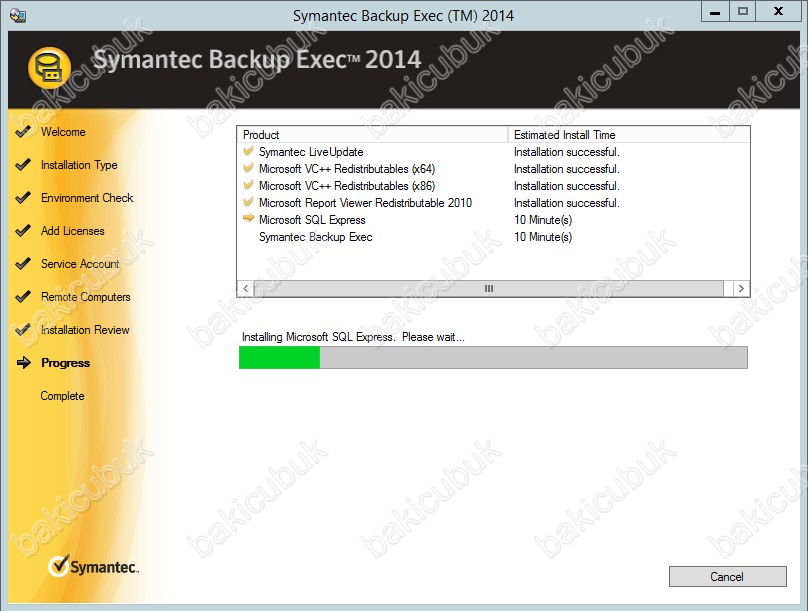Select the Installation Type step
Viewport: 808px width, 611px height.
click(79, 165)
